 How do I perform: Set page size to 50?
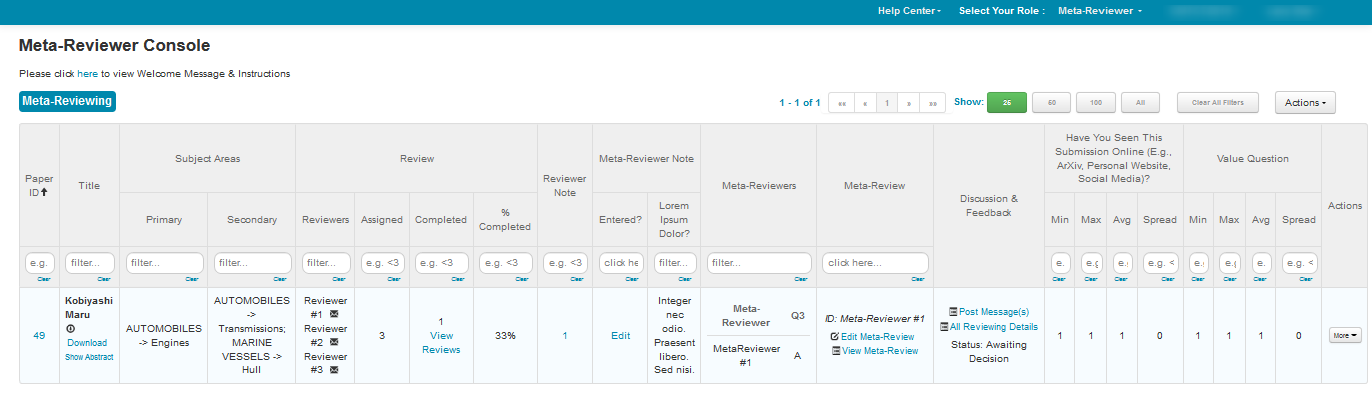tap(1051, 102)
